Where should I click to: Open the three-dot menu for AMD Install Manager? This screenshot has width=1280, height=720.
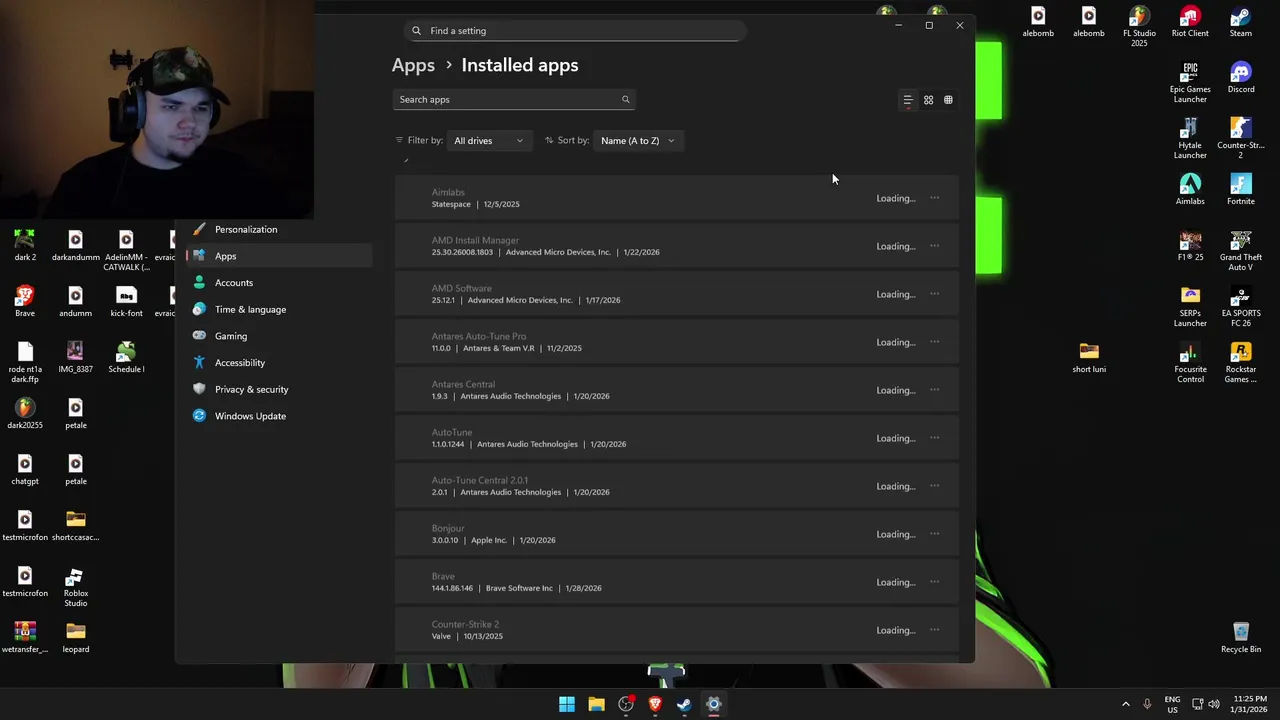coord(934,246)
